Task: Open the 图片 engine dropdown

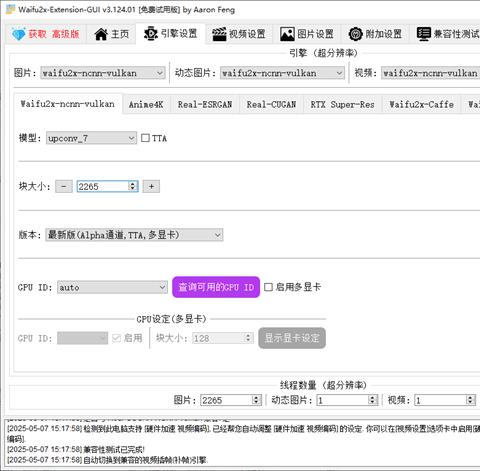Action: click(x=103, y=73)
